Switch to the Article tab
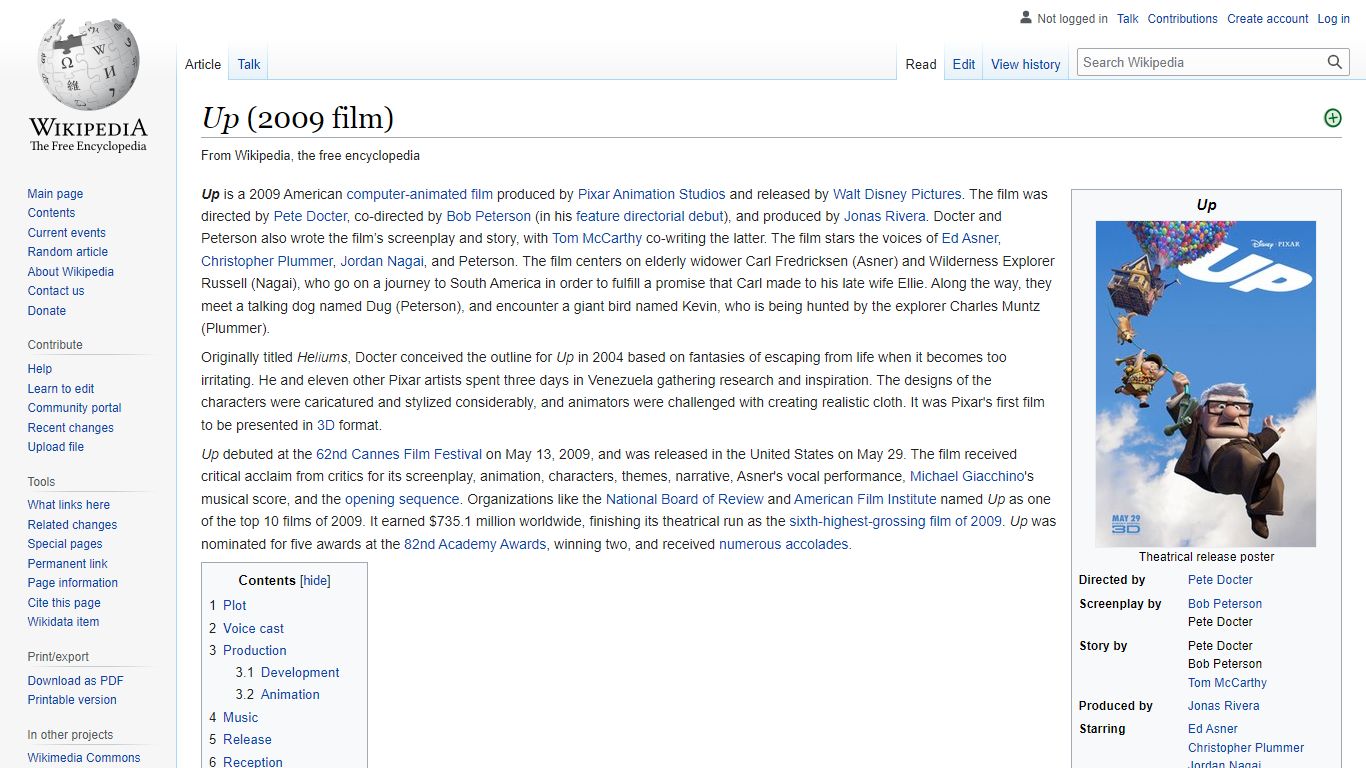This screenshot has width=1366, height=768. click(x=203, y=64)
